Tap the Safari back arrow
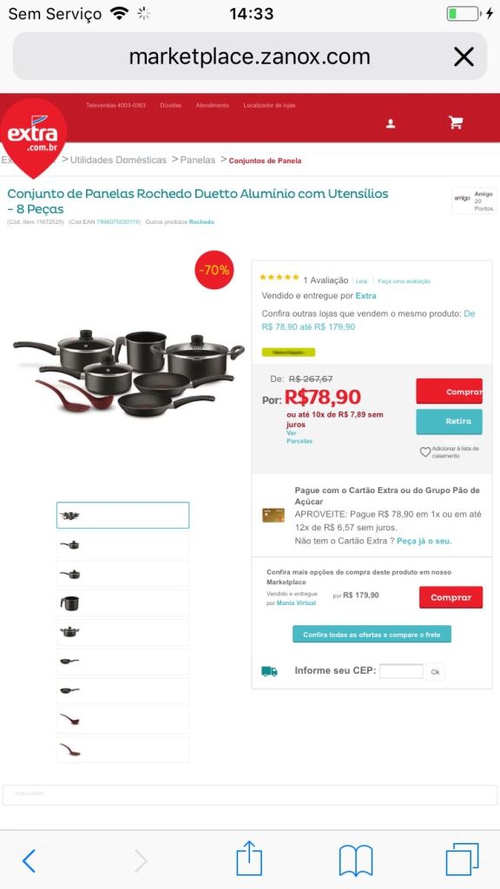 29,861
